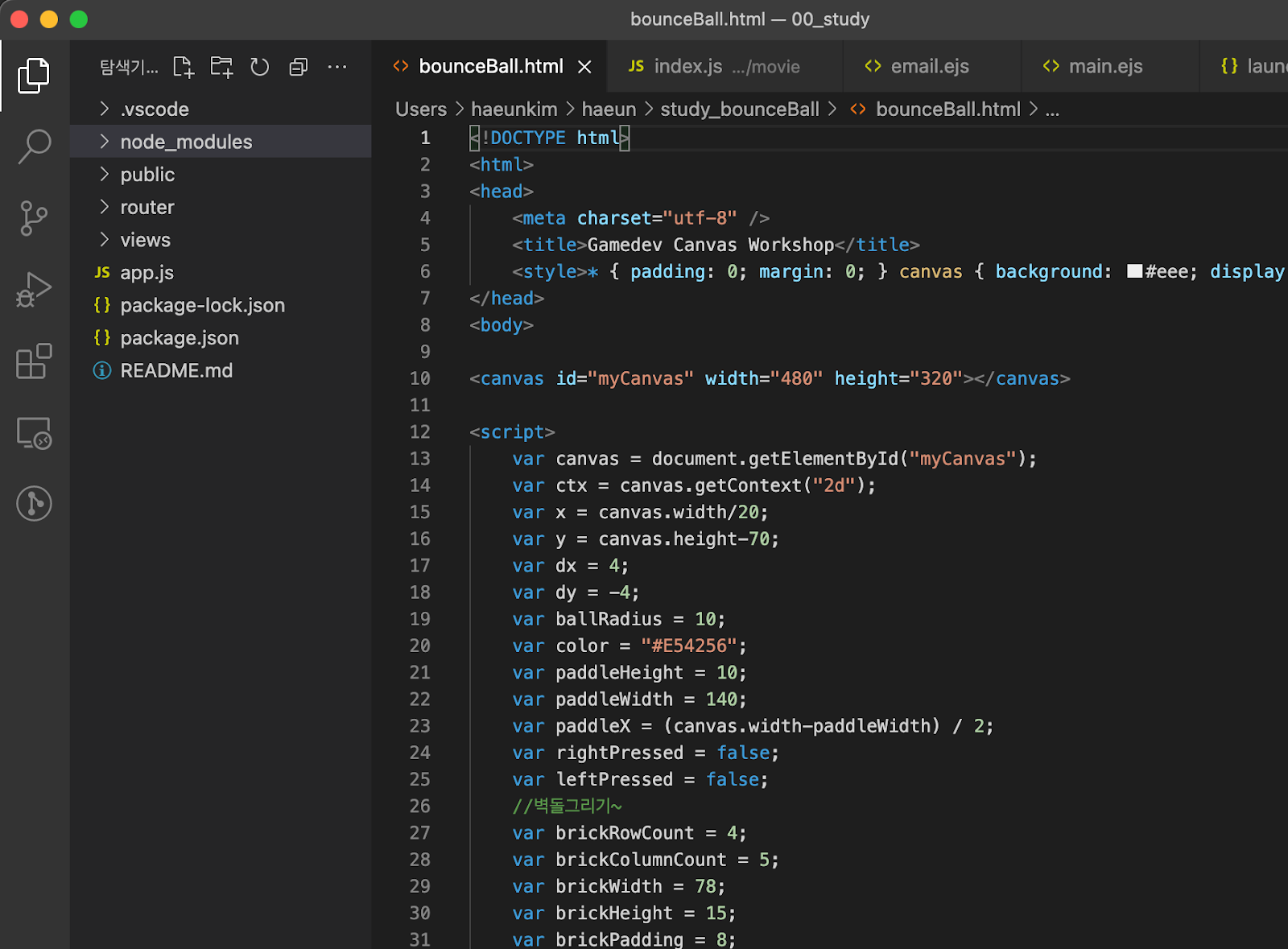Expand the views folder

(221, 240)
